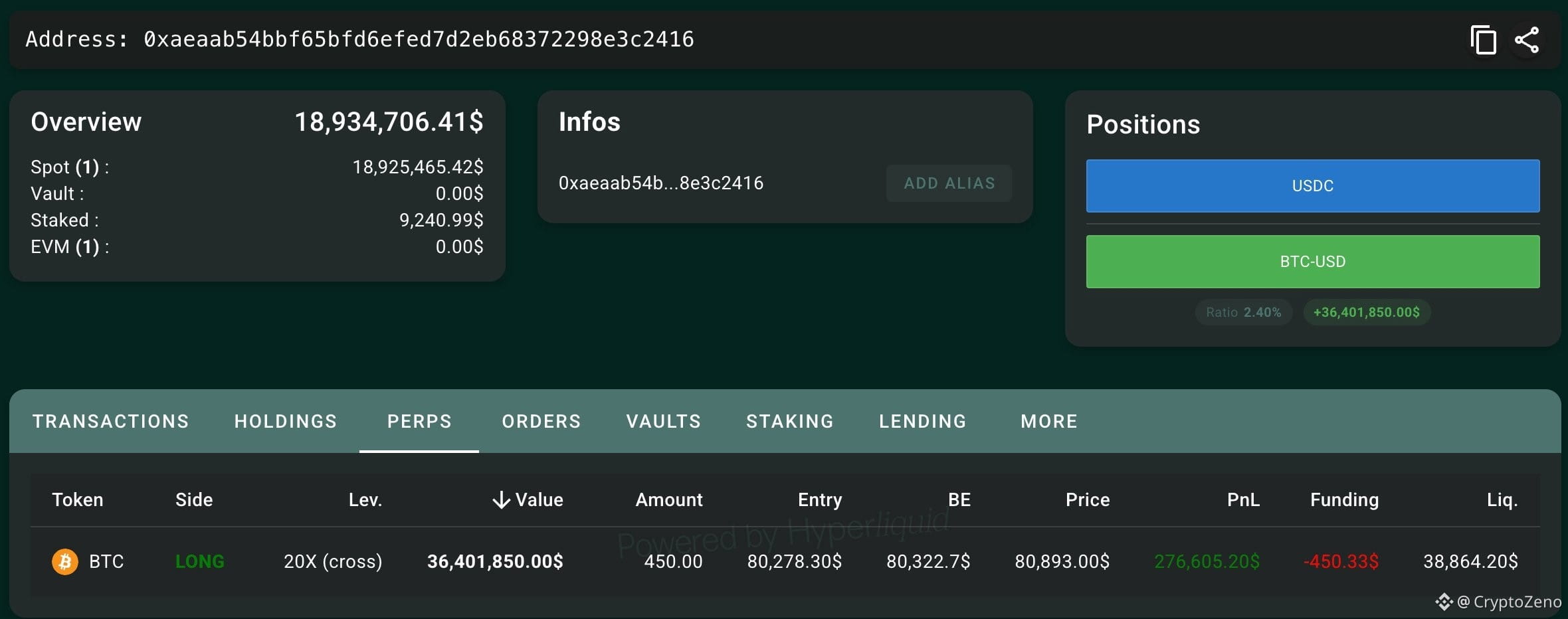Click the Ratio 2.40% chip
The image size is (1568, 619).
[1244, 312]
